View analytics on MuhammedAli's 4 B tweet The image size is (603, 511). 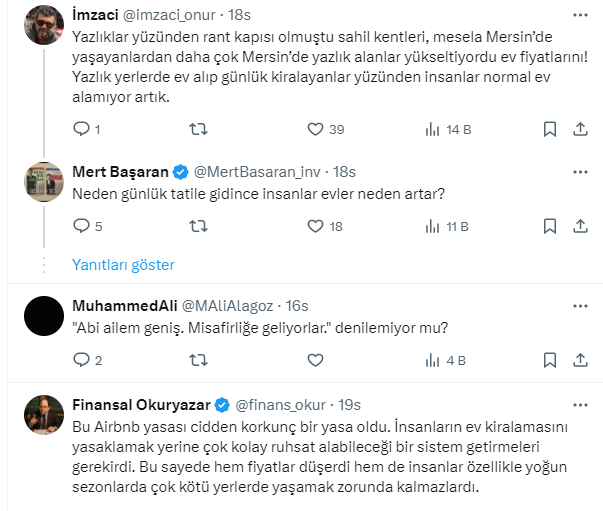pyautogui.click(x=434, y=360)
